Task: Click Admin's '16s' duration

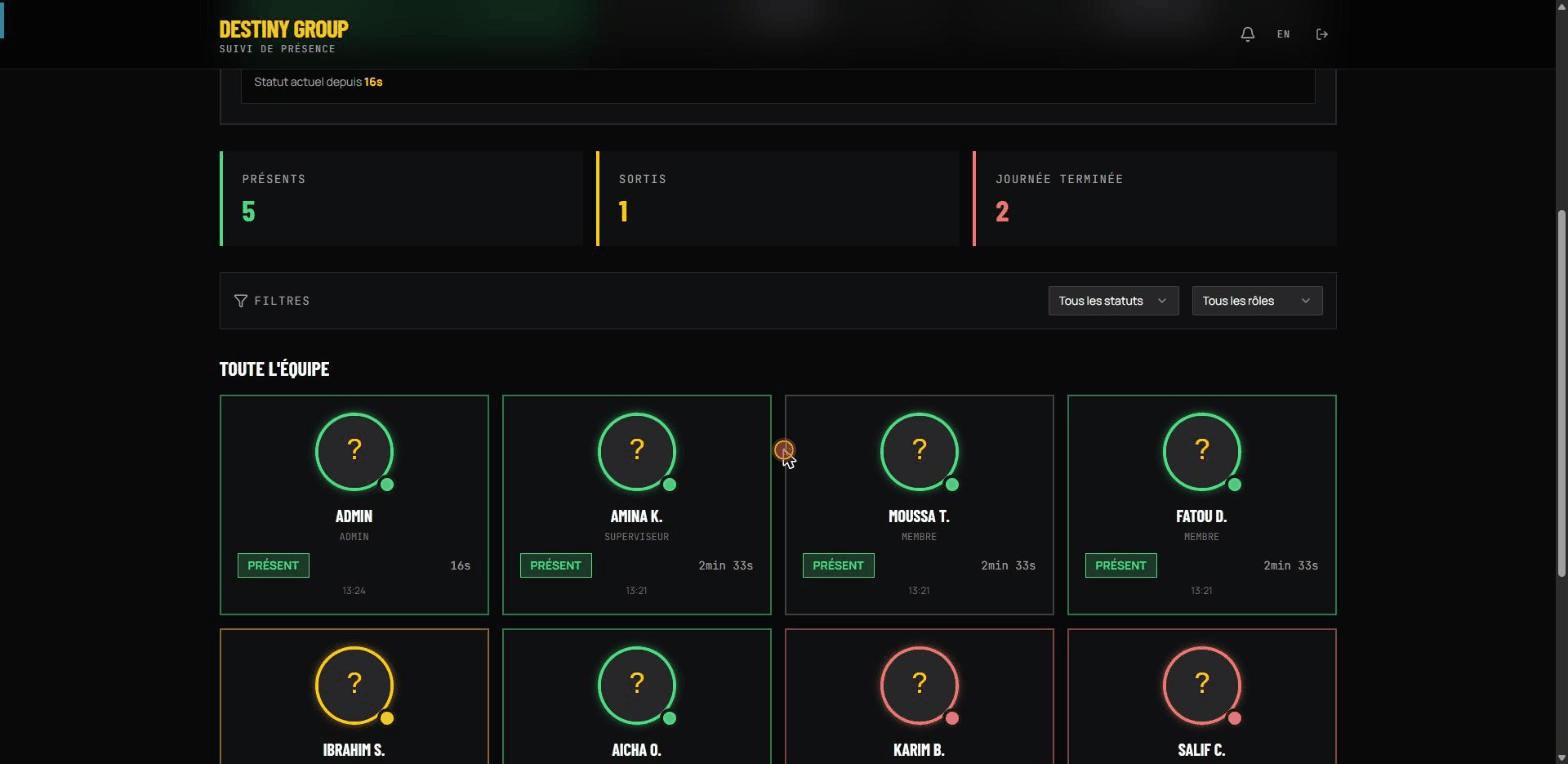Action: 460,566
